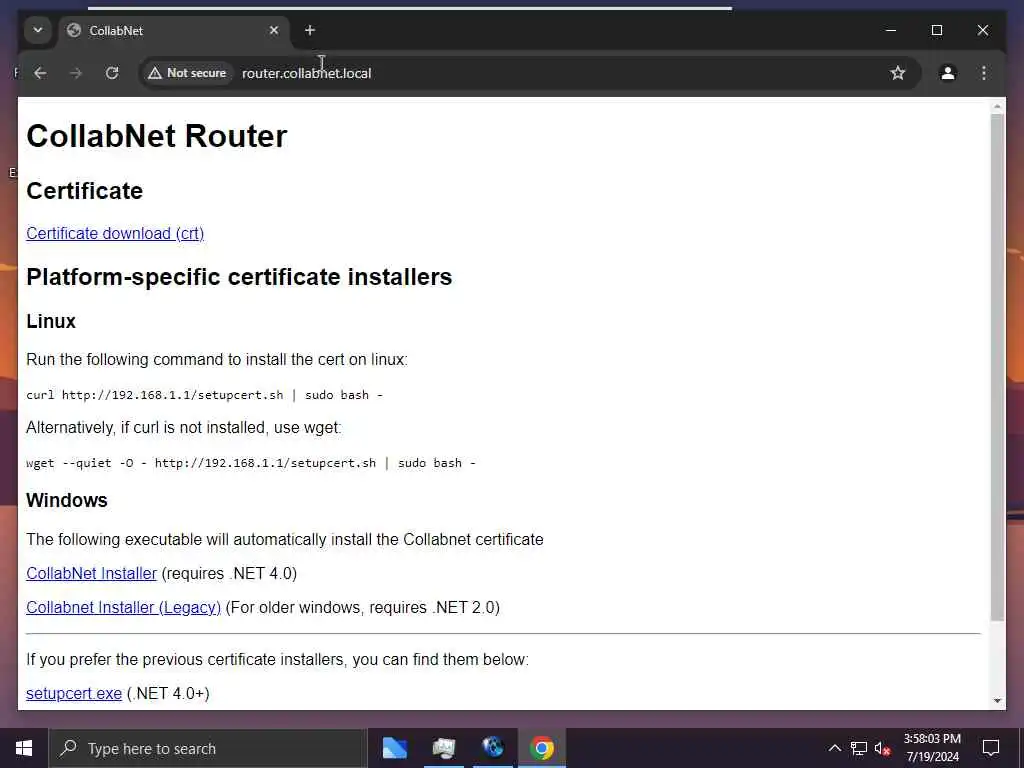Click the Windows section heading
Viewport: 1024px width, 768px height.
tap(67, 500)
